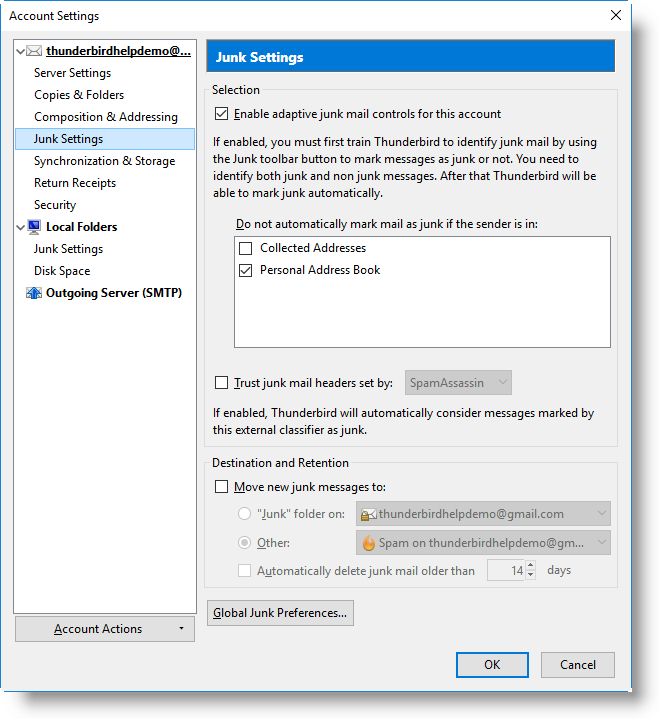Viewport: 659px width, 719px height.
Task: Select the Other radio button
Action: pos(244,542)
